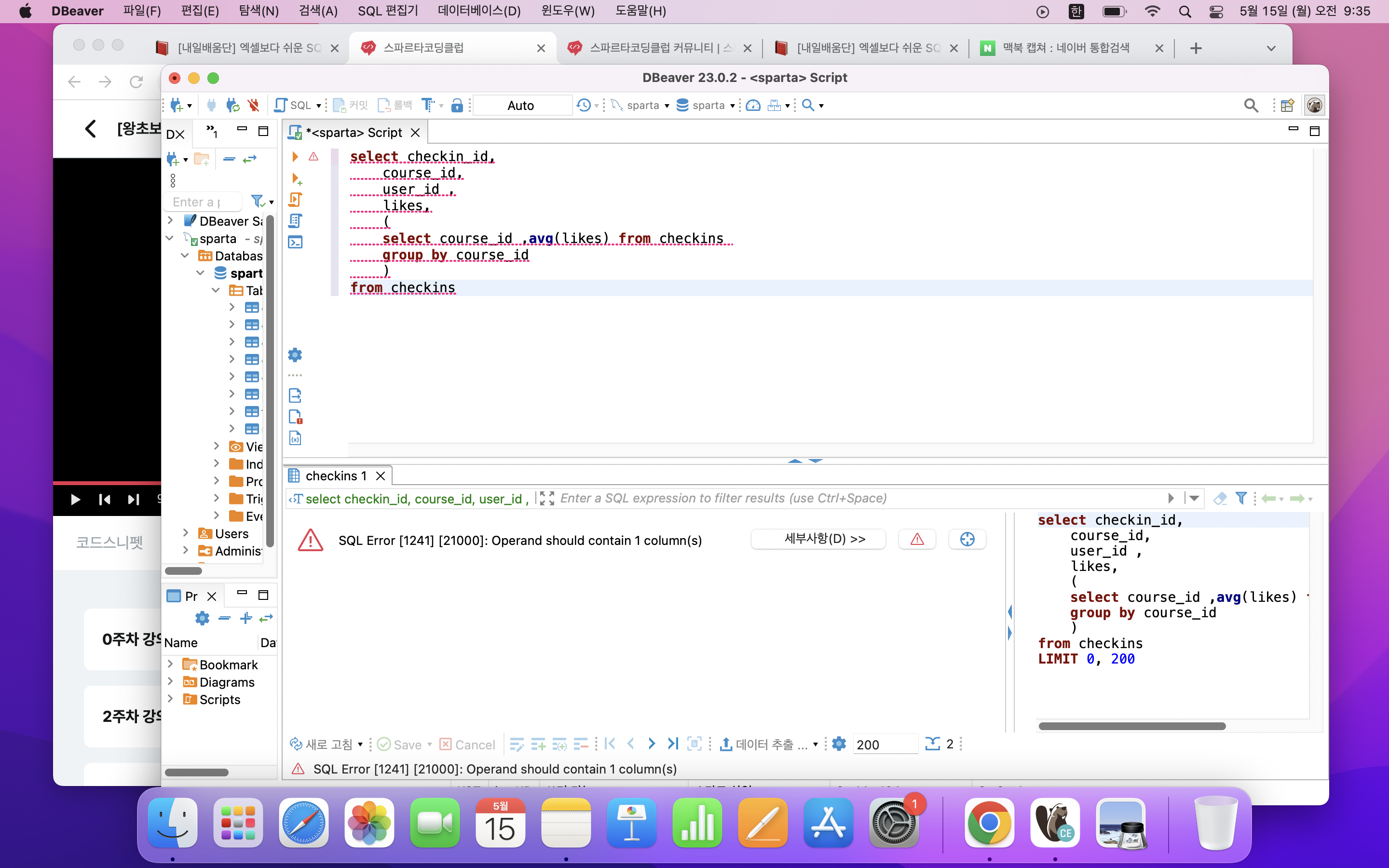This screenshot has height=868, width=1389.
Task: Open the script editor settings gear
Action: (x=295, y=355)
